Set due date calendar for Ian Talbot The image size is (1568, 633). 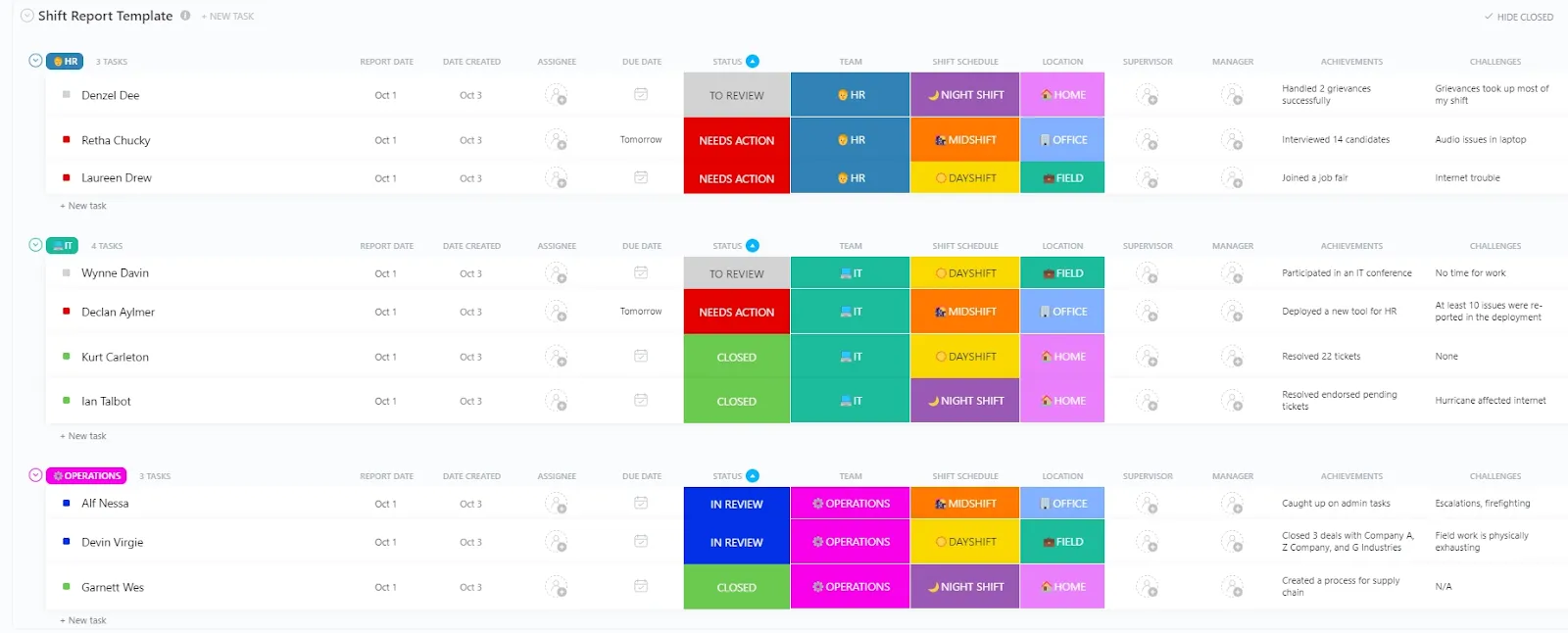(x=641, y=400)
